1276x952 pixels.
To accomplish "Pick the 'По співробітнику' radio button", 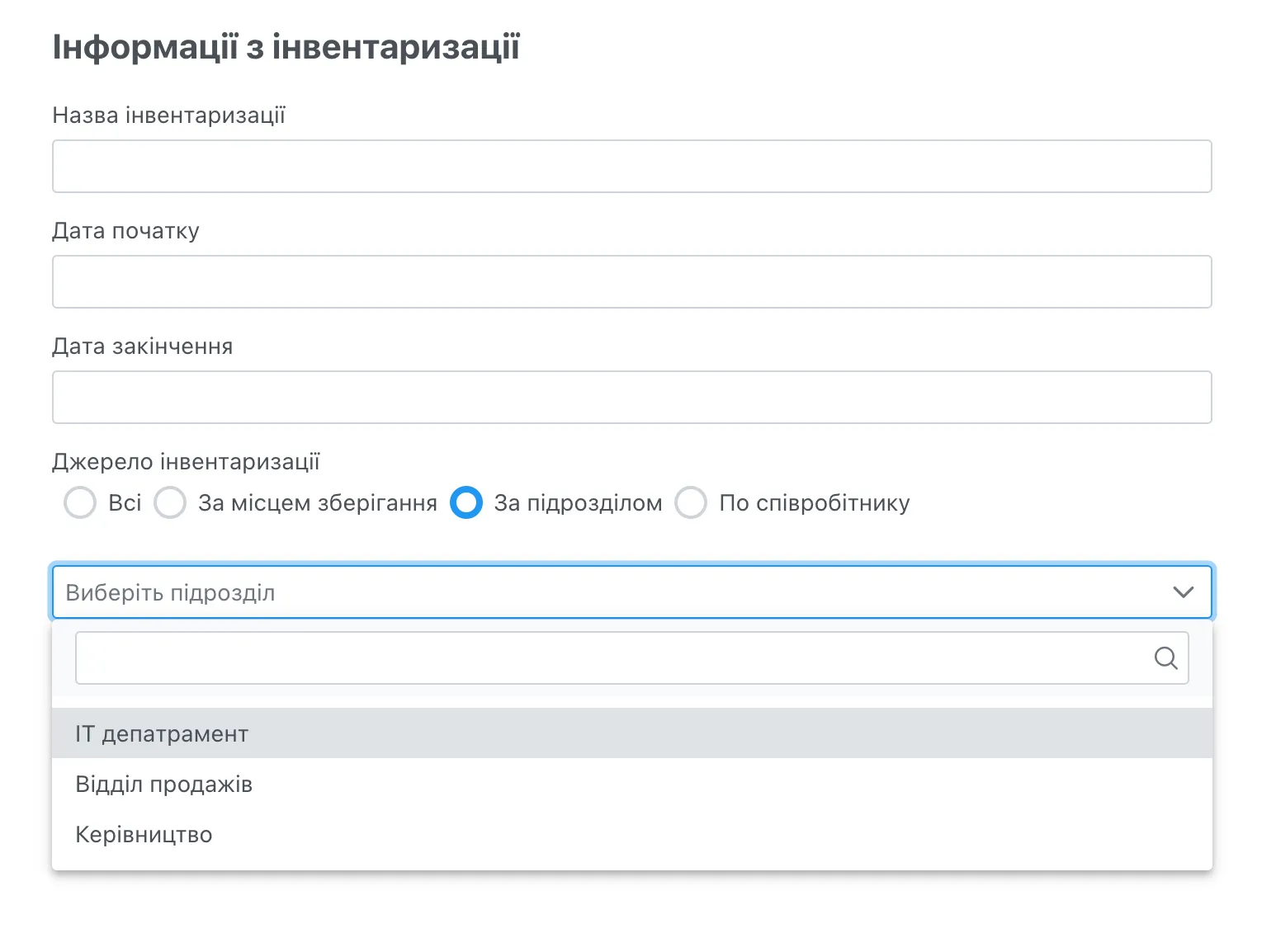I will coord(691,502).
